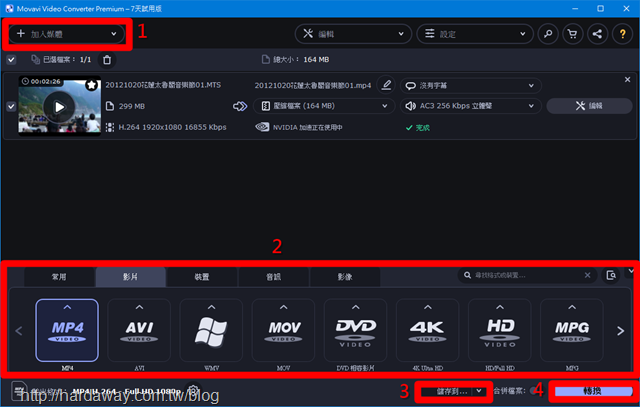Image resolution: width=640 pixels, height=407 pixels.
Task: Select the MOV video format icon
Action: (284, 330)
